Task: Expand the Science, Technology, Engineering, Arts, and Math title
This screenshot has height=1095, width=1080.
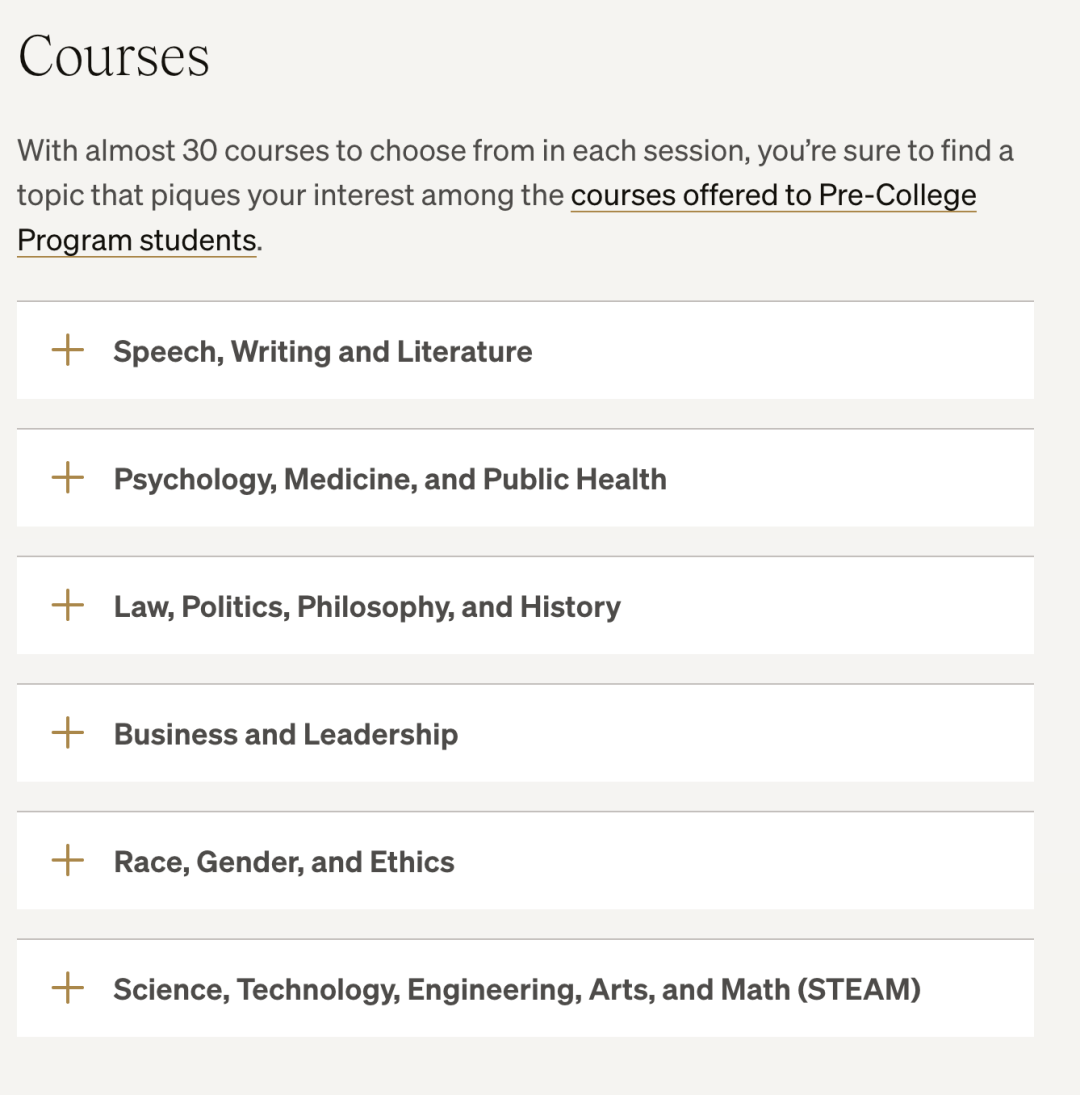Action: point(516,990)
